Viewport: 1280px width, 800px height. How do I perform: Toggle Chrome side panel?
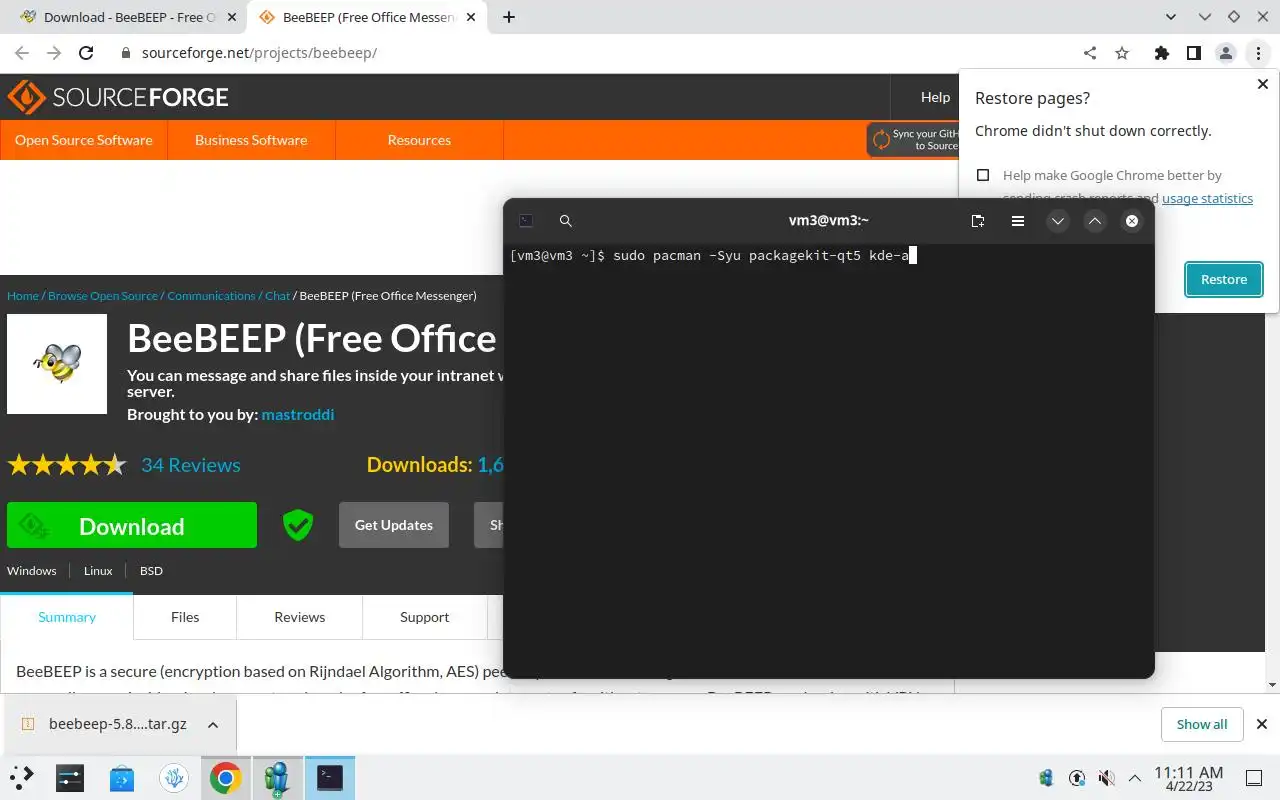1193,53
